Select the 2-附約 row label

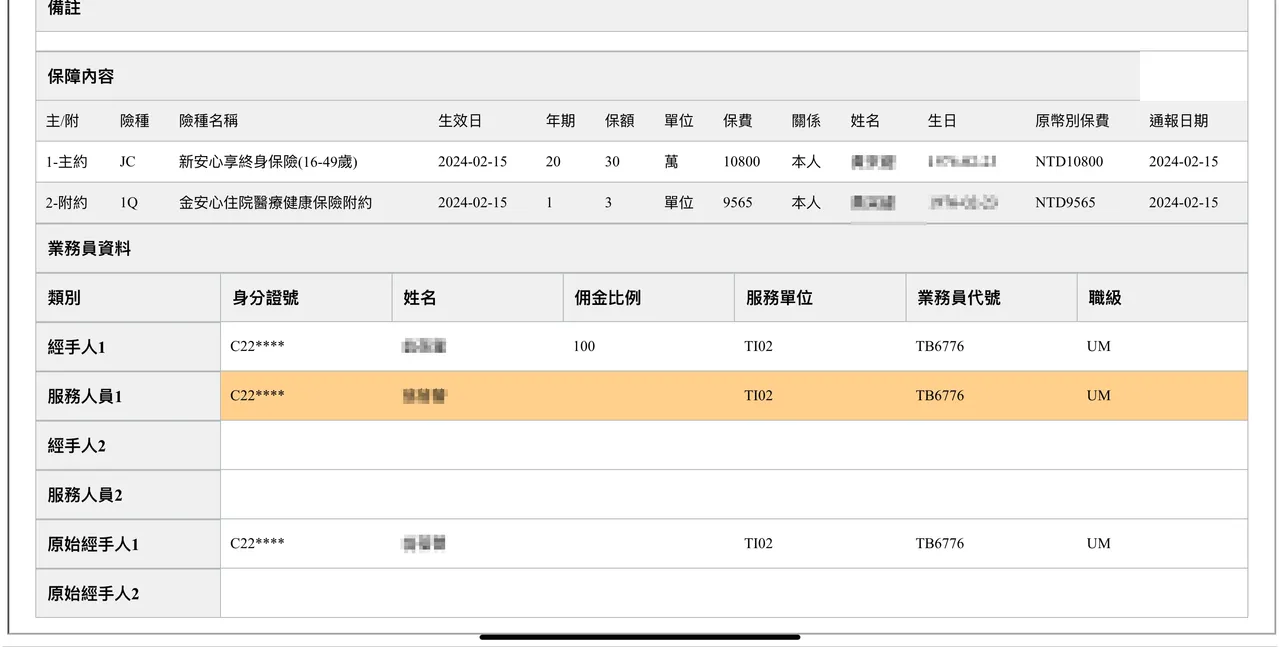(66, 203)
